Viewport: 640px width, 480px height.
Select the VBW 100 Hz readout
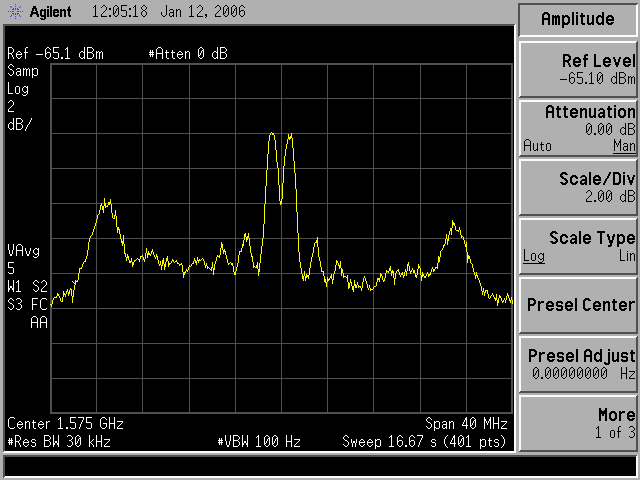pyautogui.click(x=250, y=440)
